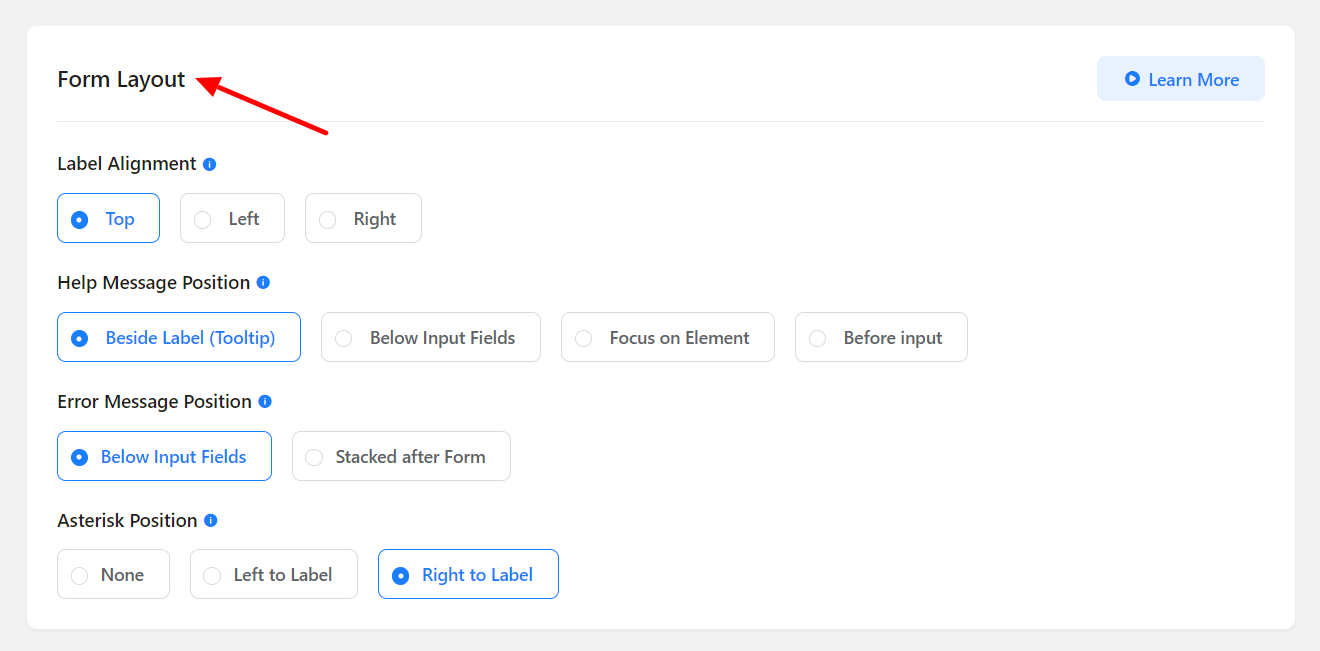Set error message Below Input Fields
Screen dimensions: 1320x651
(164, 457)
